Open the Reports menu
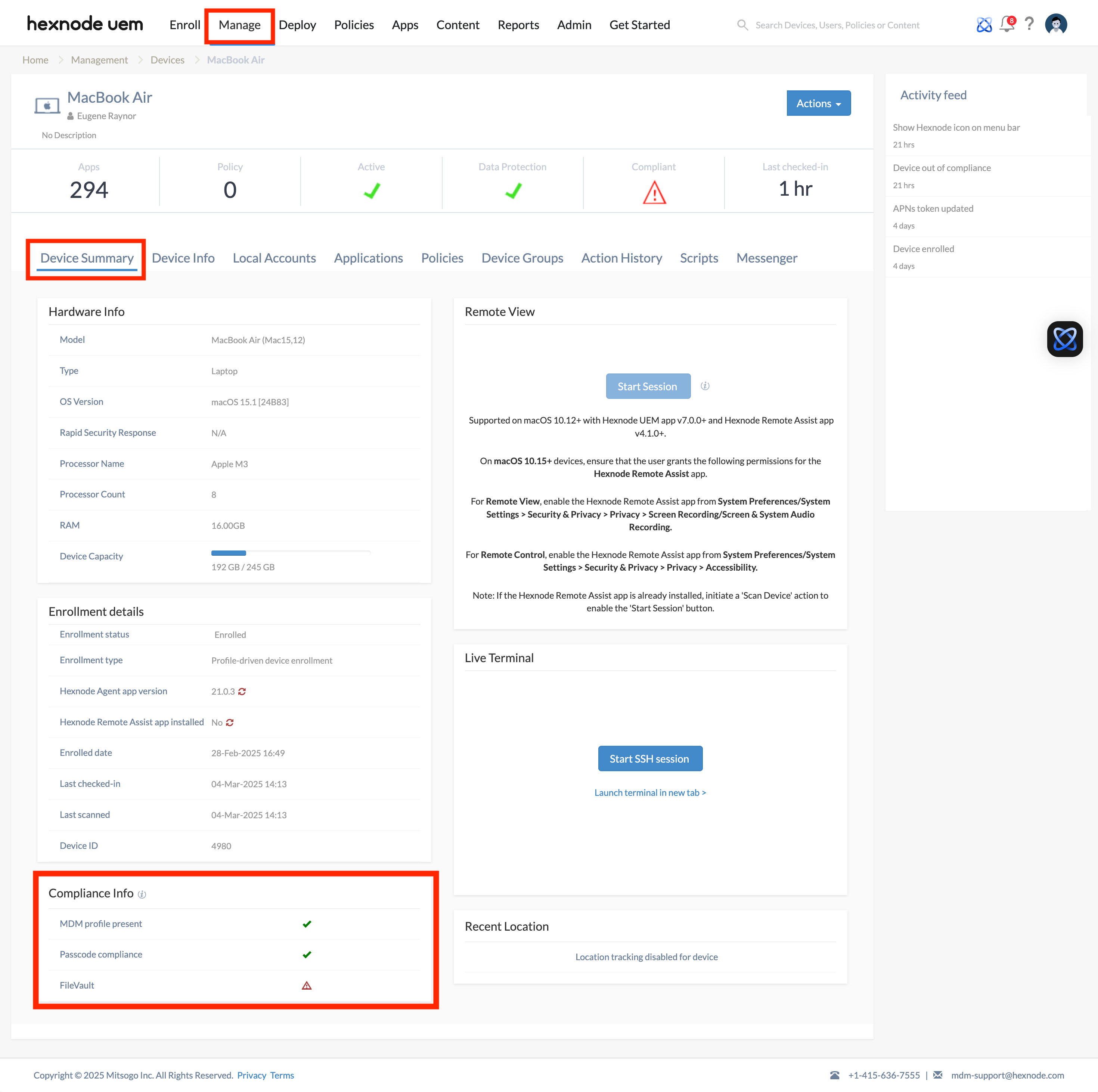The width and height of the screenshot is (1098, 1092). coord(518,25)
